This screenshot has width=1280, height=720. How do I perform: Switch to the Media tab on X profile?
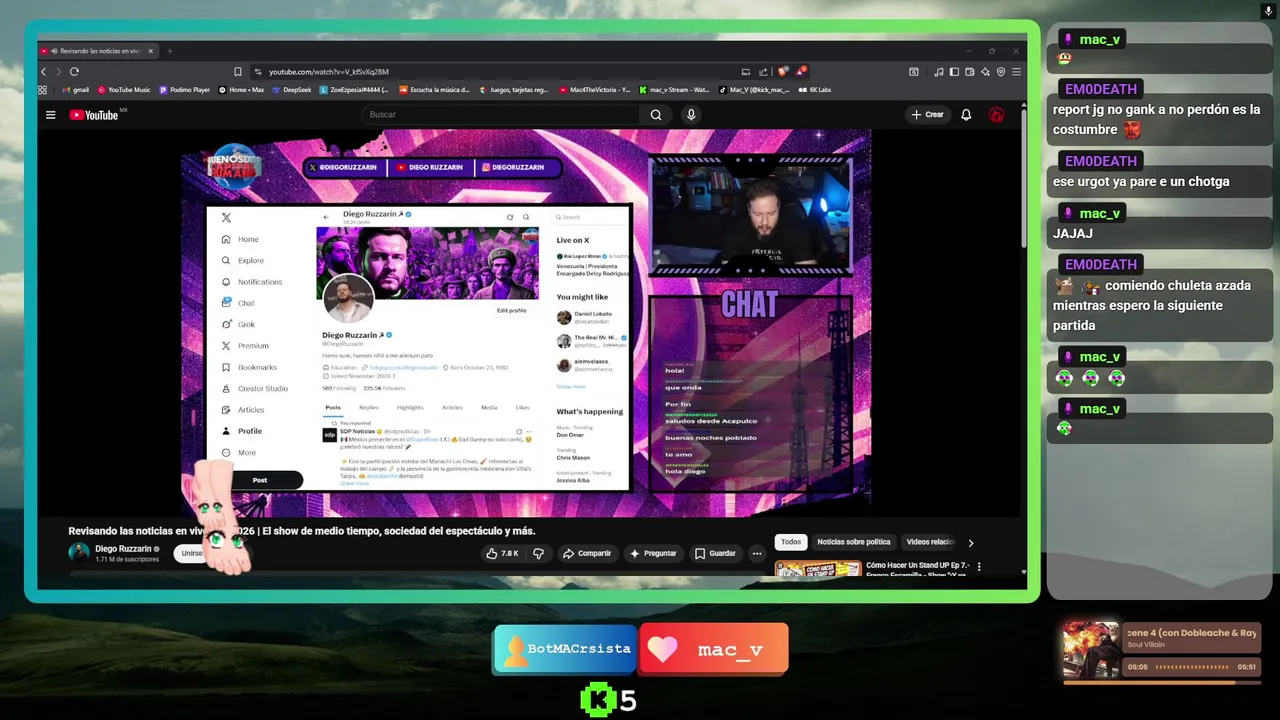(x=489, y=407)
